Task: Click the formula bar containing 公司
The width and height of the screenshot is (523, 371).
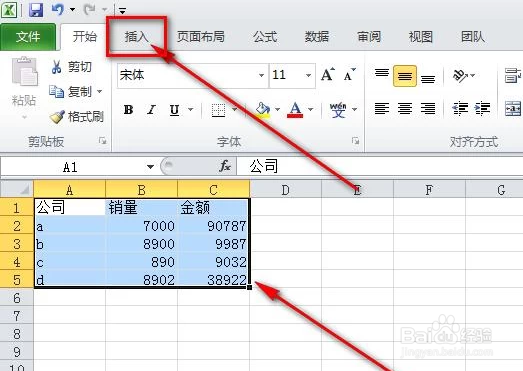Action: tap(380, 166)
